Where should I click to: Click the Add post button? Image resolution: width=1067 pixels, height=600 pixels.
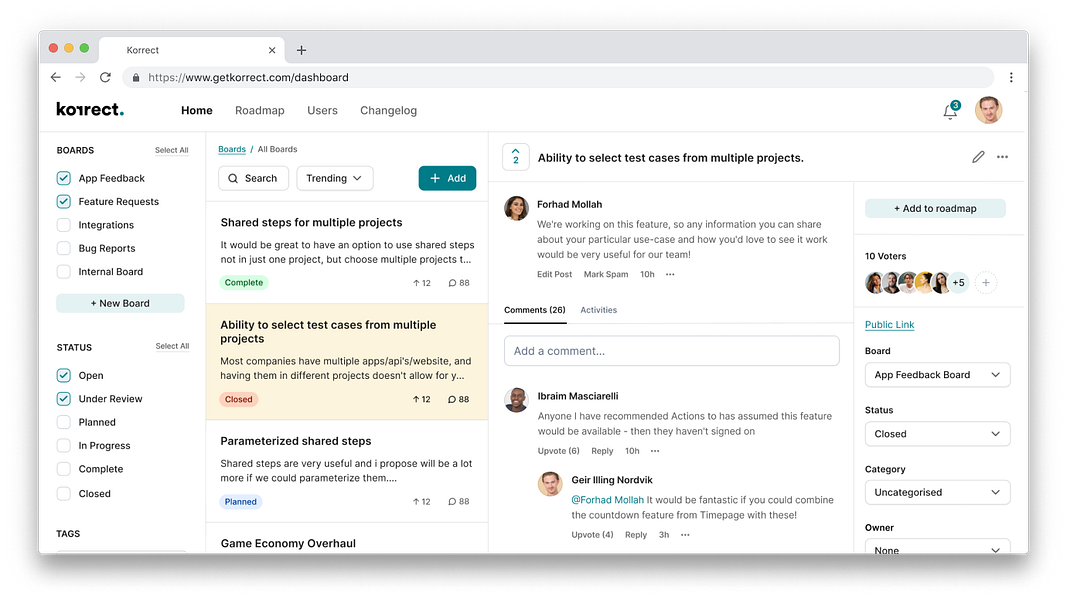[447, 178]
